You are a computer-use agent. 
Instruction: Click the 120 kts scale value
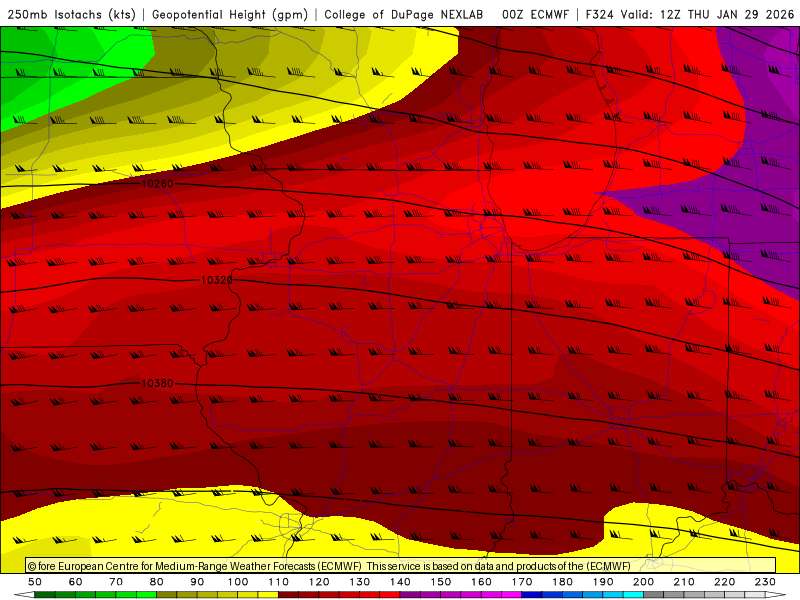[x=319, y=582]
